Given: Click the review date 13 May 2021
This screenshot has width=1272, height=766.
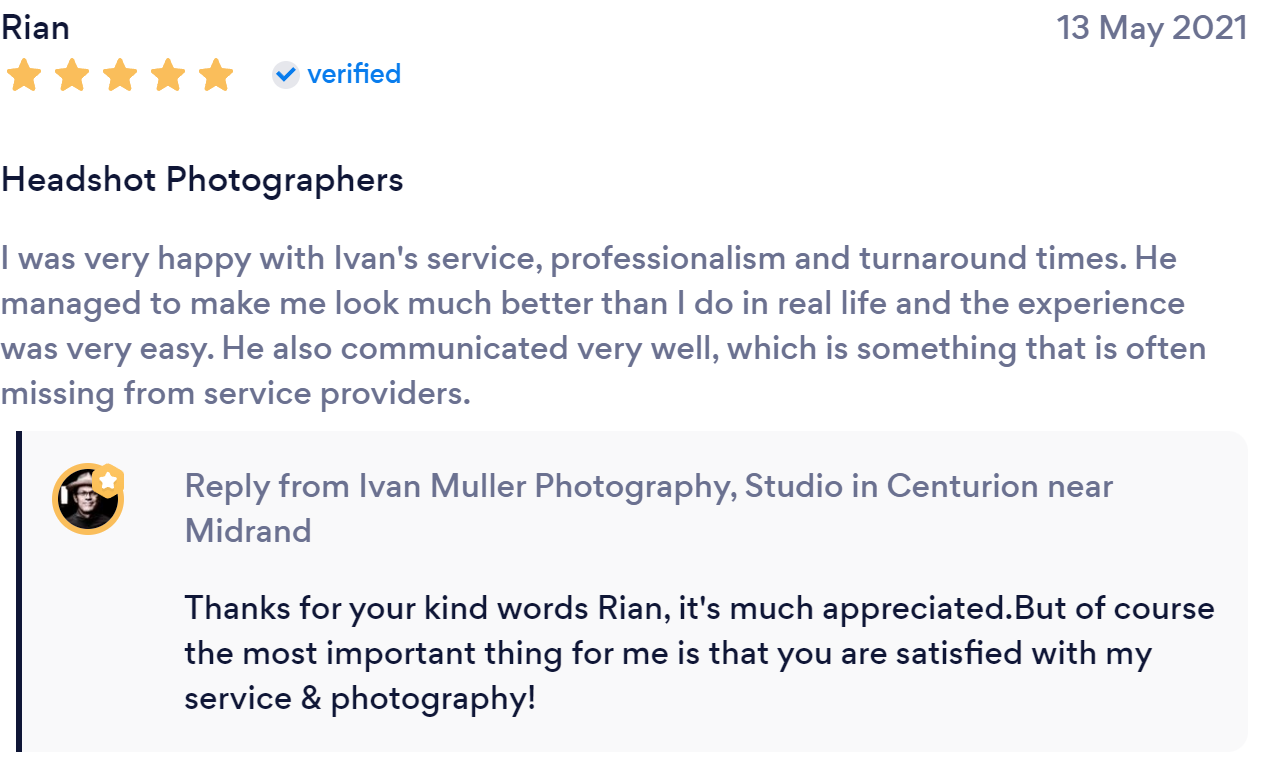Looking at the screenshot, I should 1152,28.
